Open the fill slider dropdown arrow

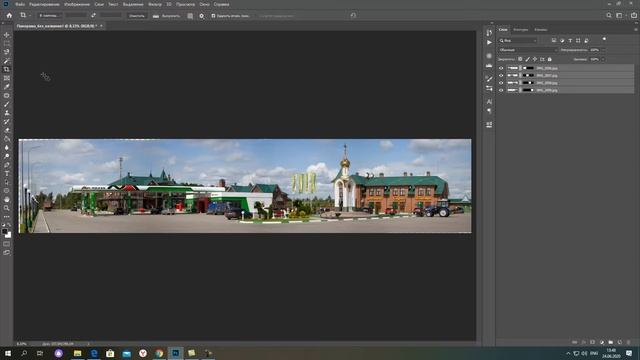[603, 59]
